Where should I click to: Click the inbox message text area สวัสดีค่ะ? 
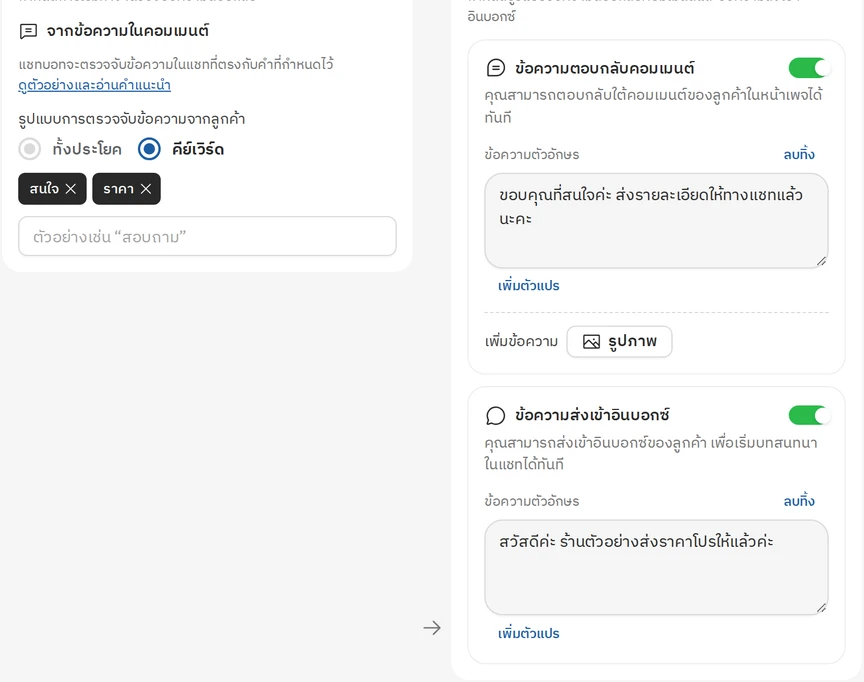656,567
